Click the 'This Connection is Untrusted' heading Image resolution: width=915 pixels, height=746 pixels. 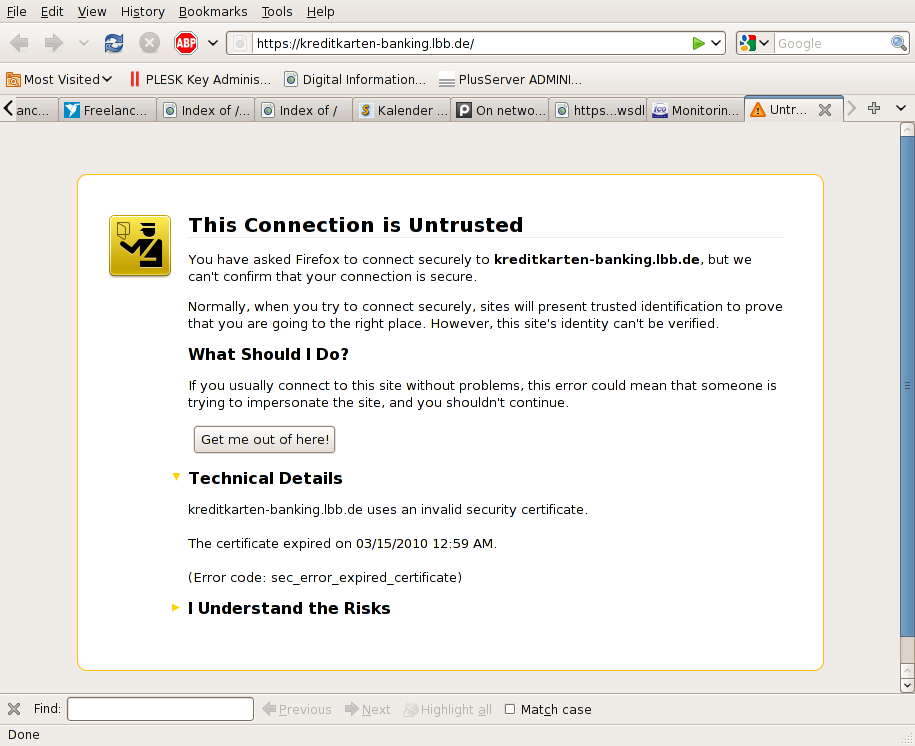pos(355,225)
